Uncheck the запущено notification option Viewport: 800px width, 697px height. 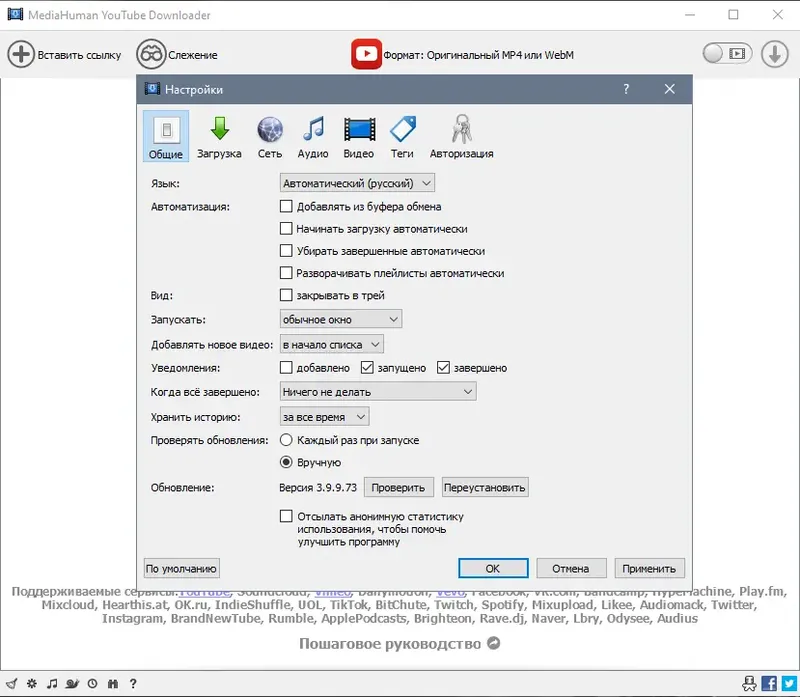click(368, 367)
